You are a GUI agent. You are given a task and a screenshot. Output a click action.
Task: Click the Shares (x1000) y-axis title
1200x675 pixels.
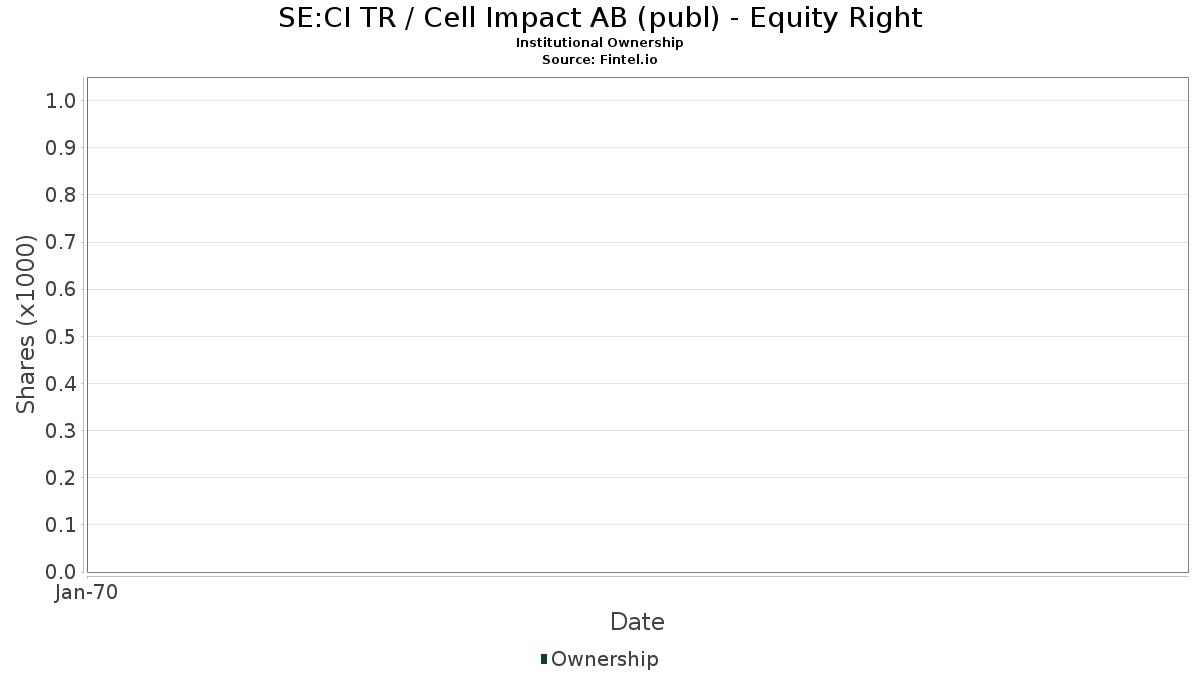26,324
